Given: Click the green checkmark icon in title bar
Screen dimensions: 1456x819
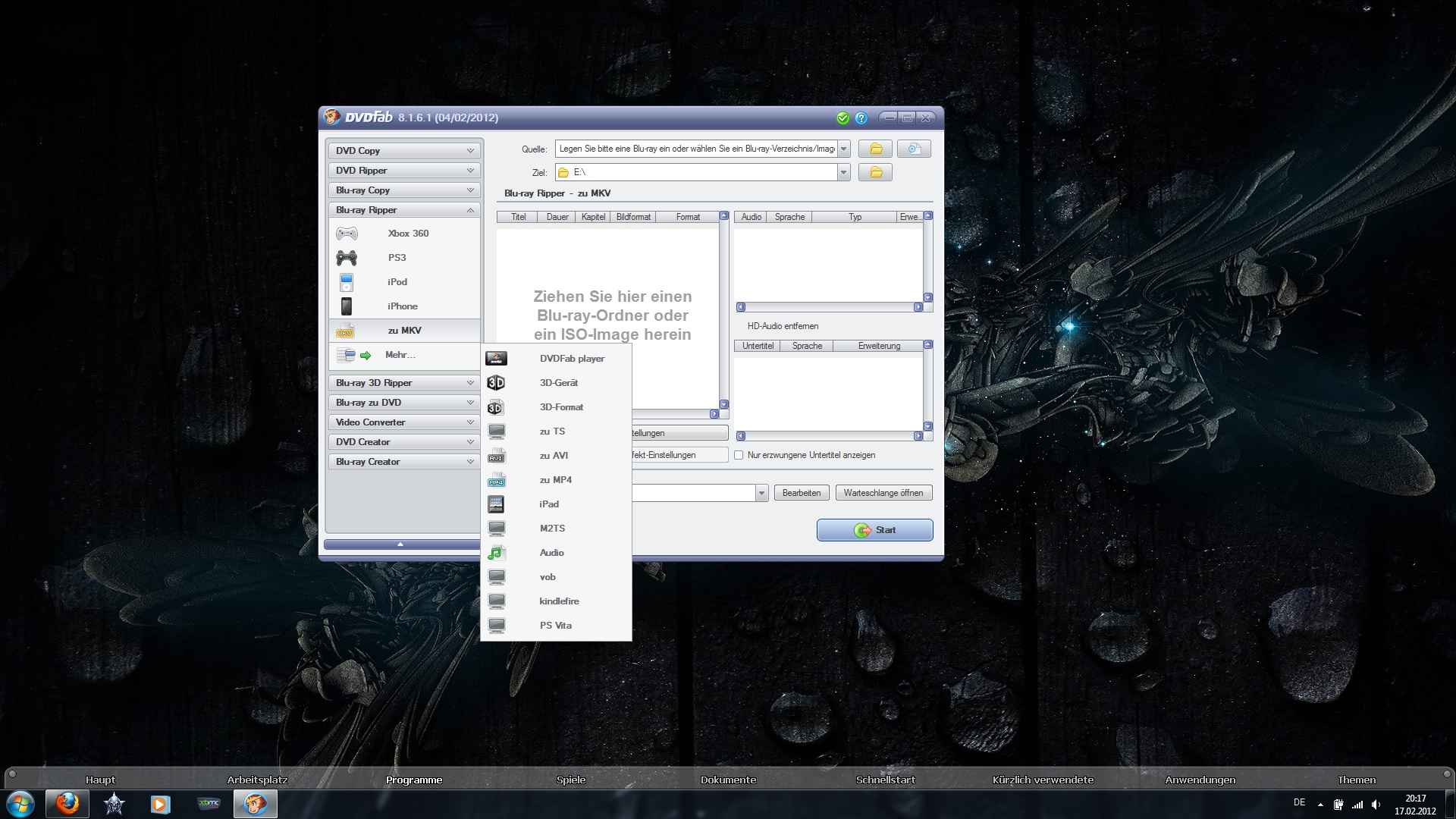Looking at the screenshot, I should (843, 118).
